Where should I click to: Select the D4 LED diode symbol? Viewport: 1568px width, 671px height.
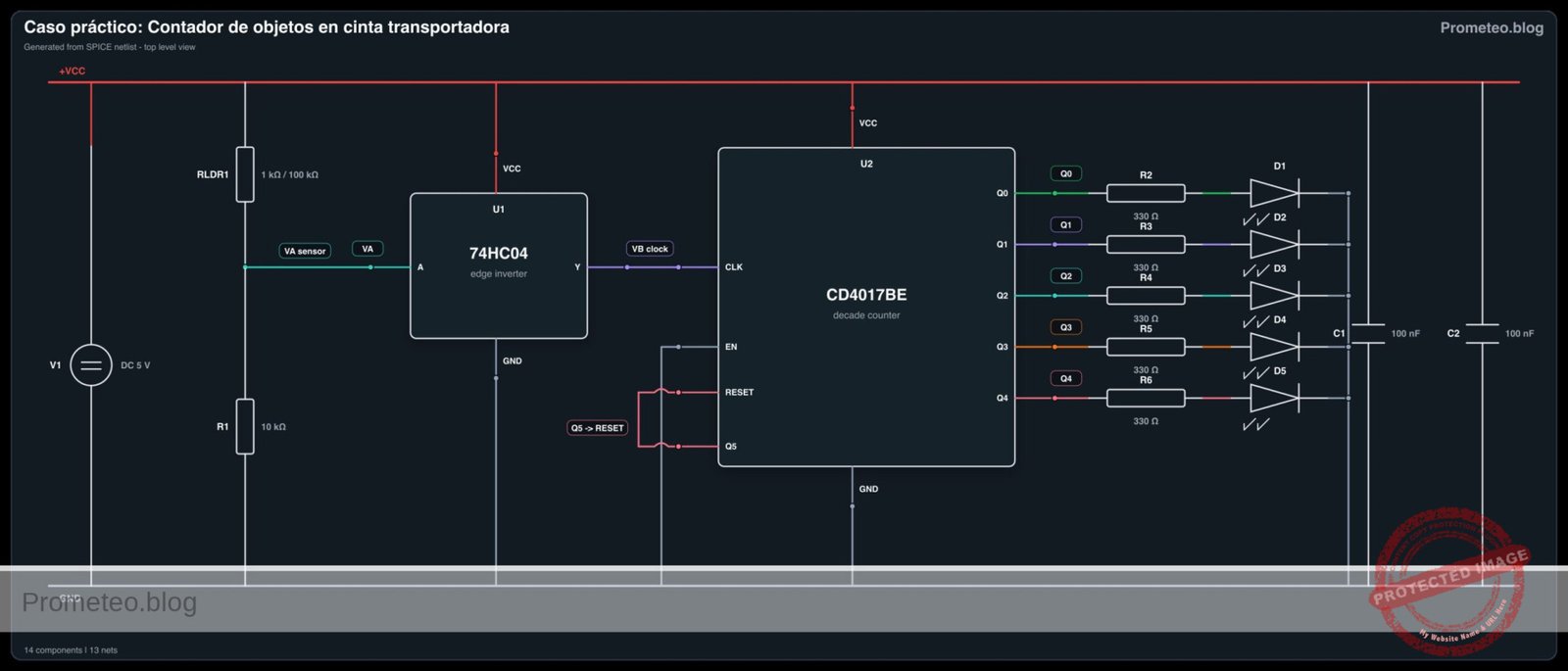click(1274, 347)
